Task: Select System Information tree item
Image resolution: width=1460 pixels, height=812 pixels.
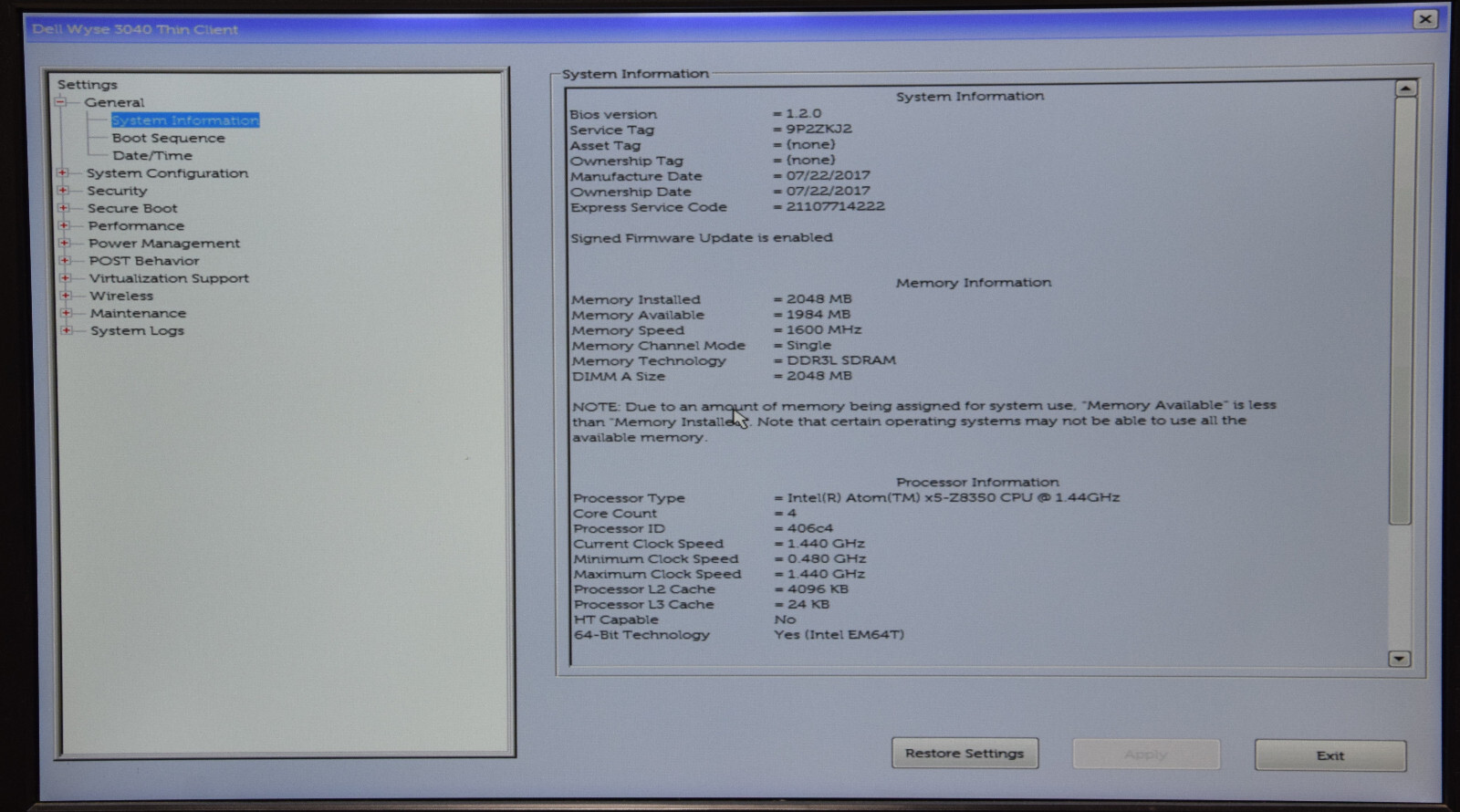Action: [185, 120]
